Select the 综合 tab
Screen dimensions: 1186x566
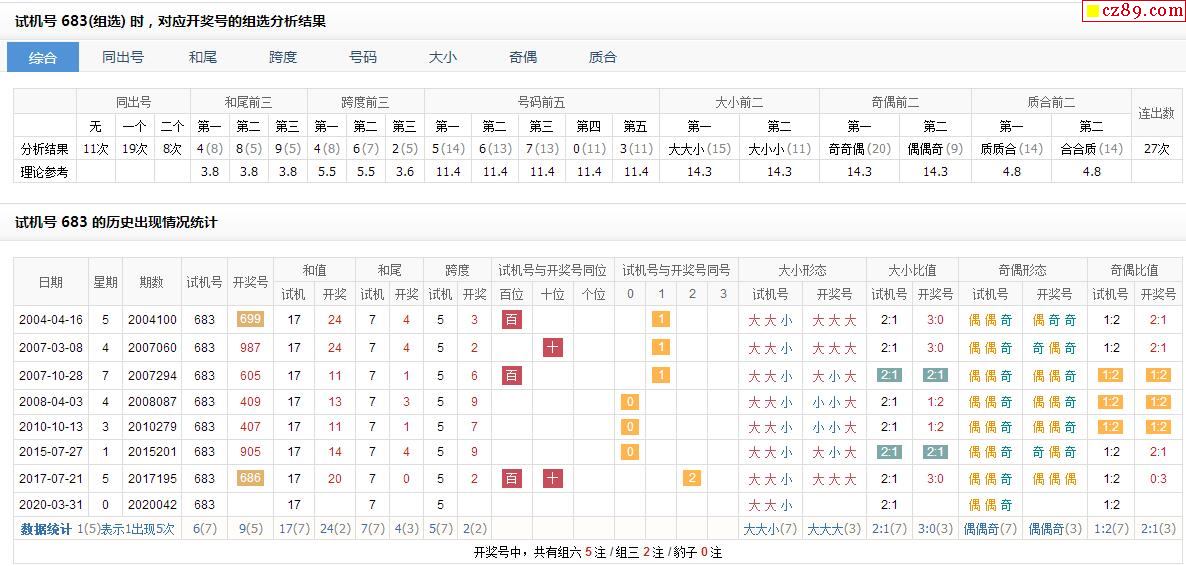43,57
